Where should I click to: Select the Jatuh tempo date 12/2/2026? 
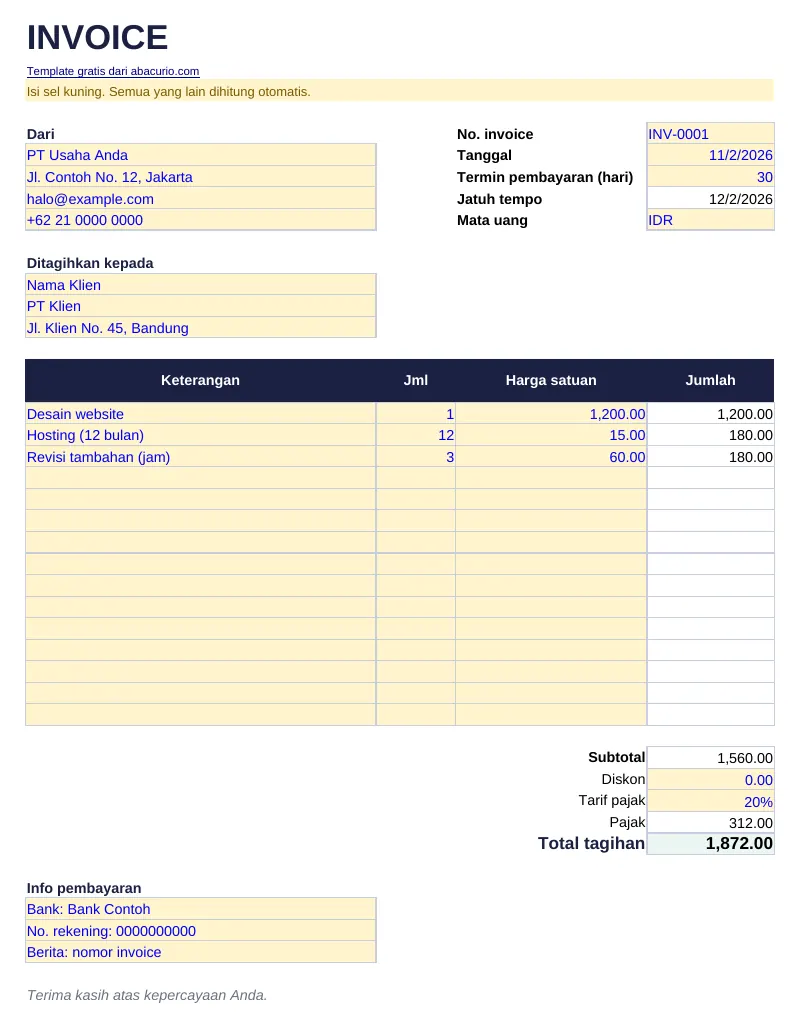(x=711, y=198)
